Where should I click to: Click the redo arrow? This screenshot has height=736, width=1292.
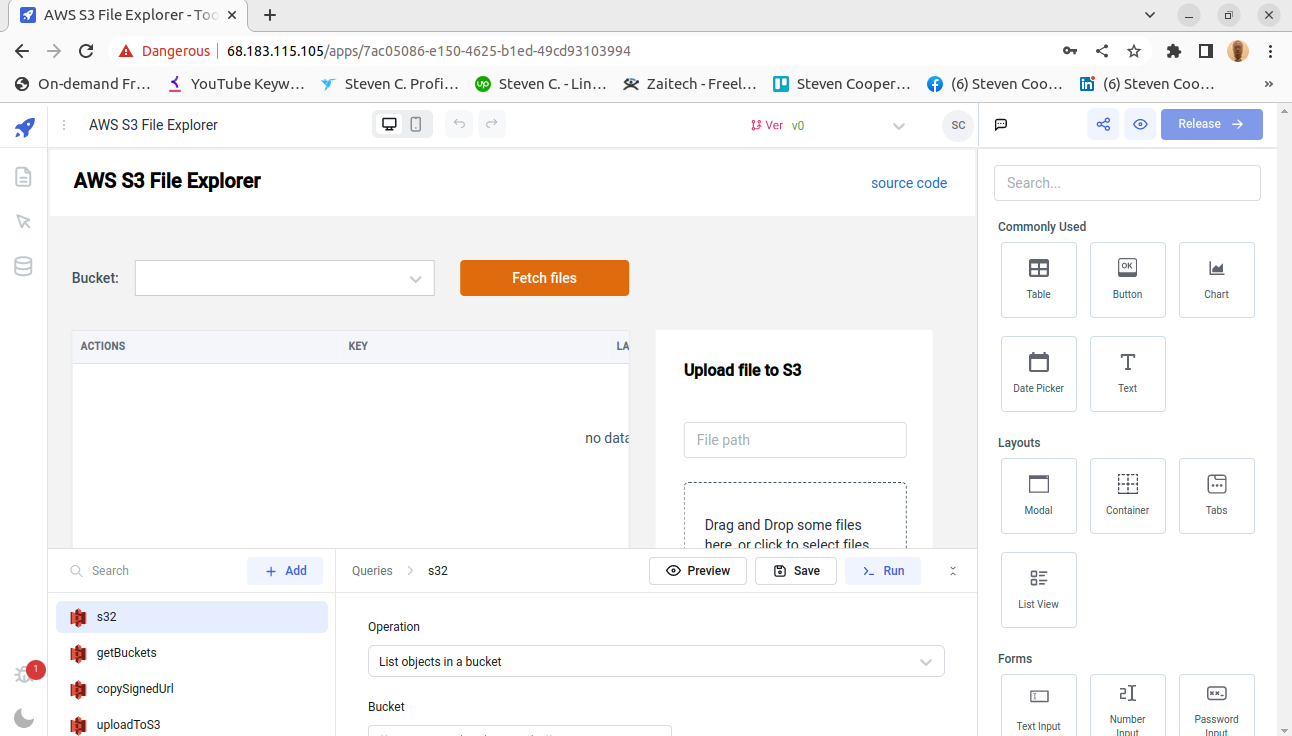[x=491, y=124]
